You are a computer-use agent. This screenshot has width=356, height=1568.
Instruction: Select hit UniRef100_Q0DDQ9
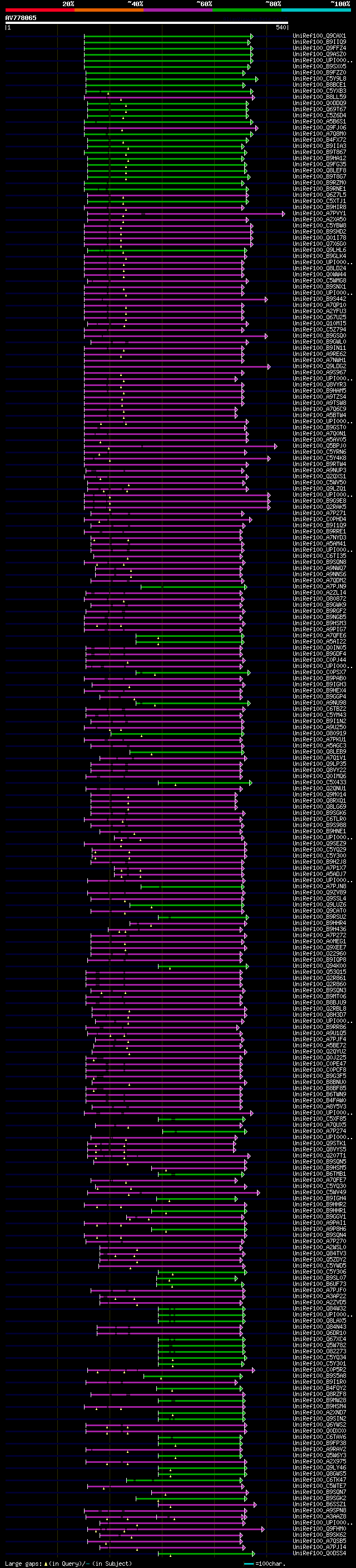[319, 103]
